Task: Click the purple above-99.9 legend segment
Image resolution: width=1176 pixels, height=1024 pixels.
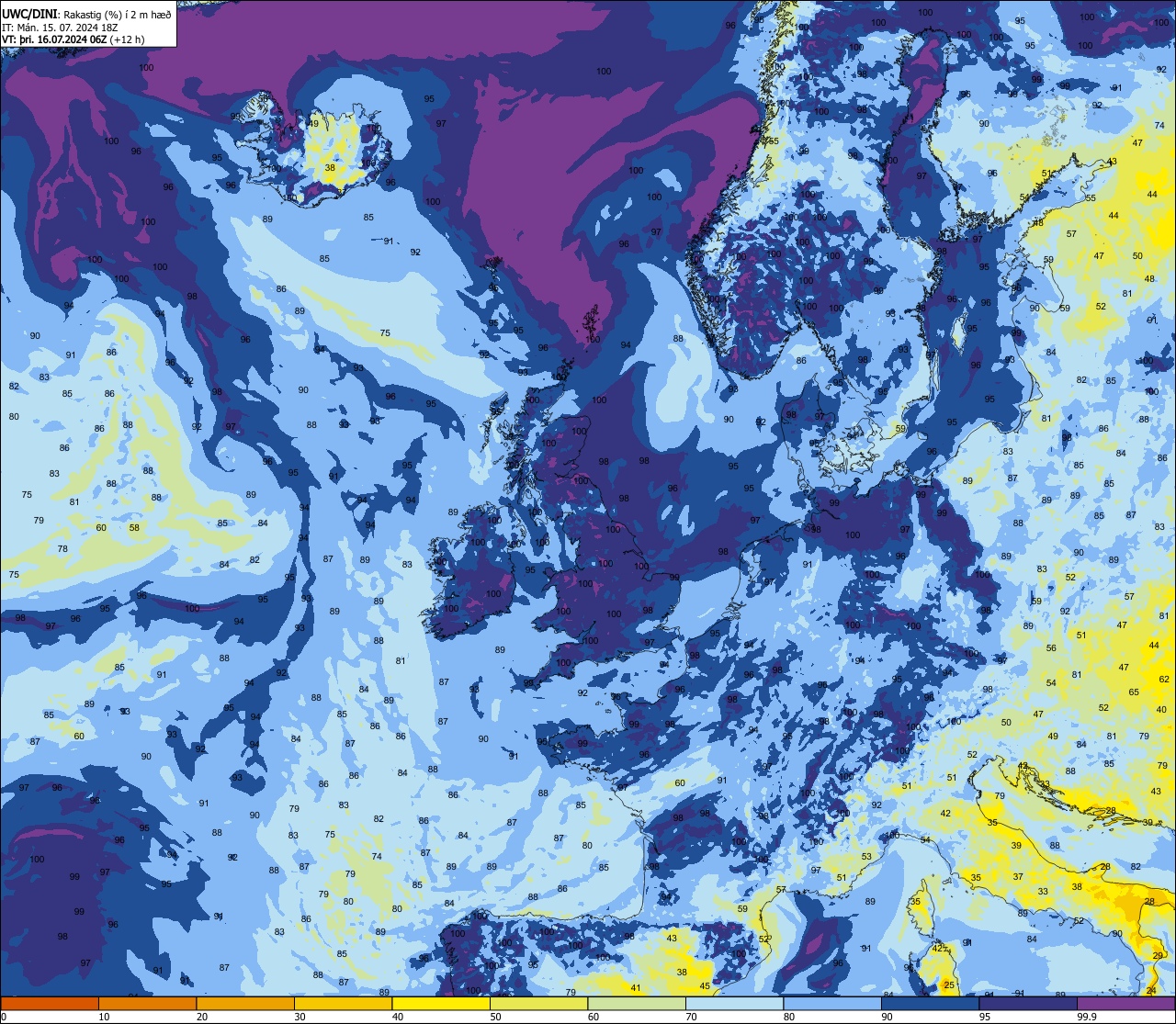Action: click(1125, 1003)
